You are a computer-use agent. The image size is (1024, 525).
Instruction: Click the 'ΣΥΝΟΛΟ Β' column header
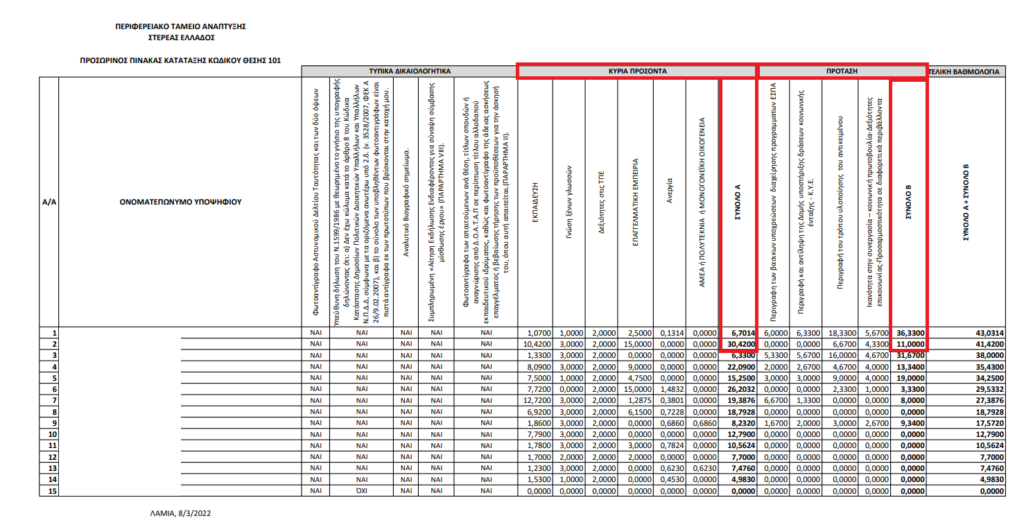click(908, 202)
